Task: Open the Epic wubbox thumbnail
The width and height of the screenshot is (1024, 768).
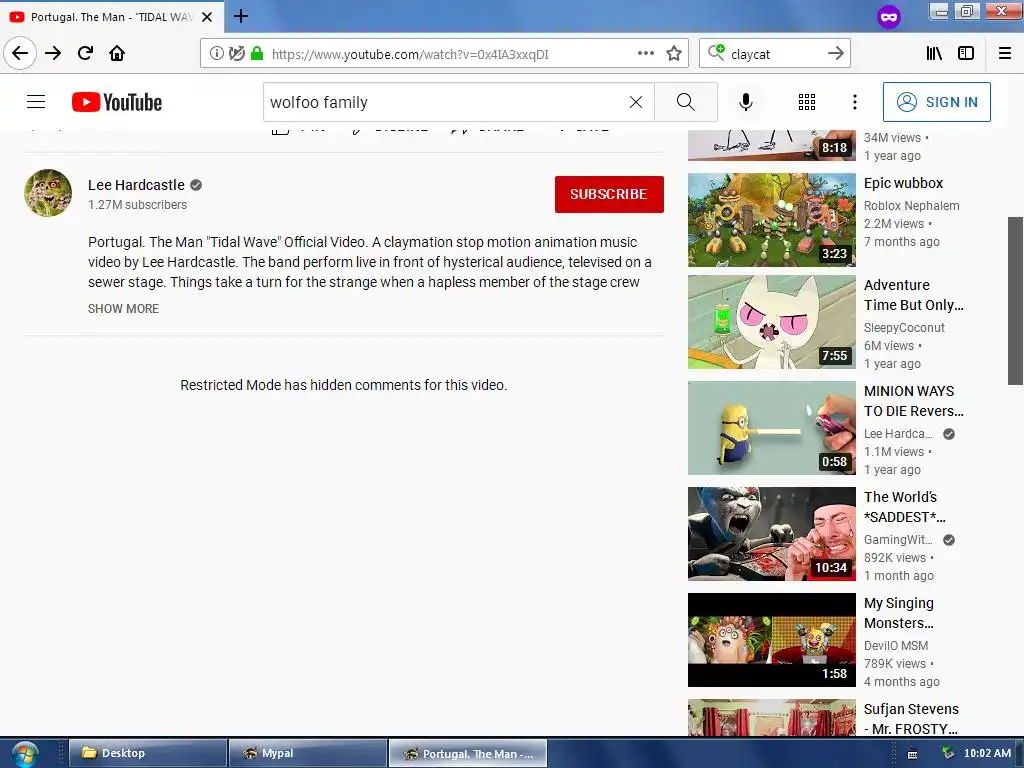Action: [771, 220]
